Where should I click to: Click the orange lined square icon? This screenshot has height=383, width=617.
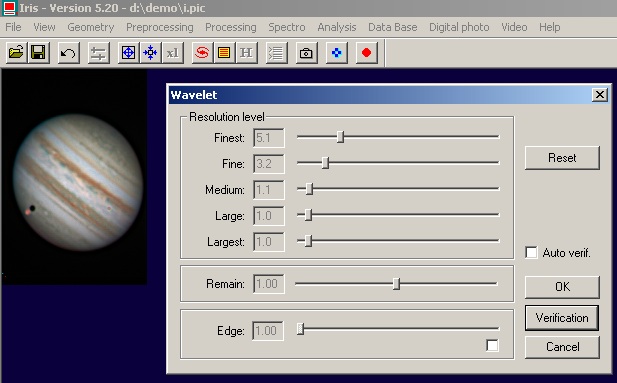click(x=224, y=53)
